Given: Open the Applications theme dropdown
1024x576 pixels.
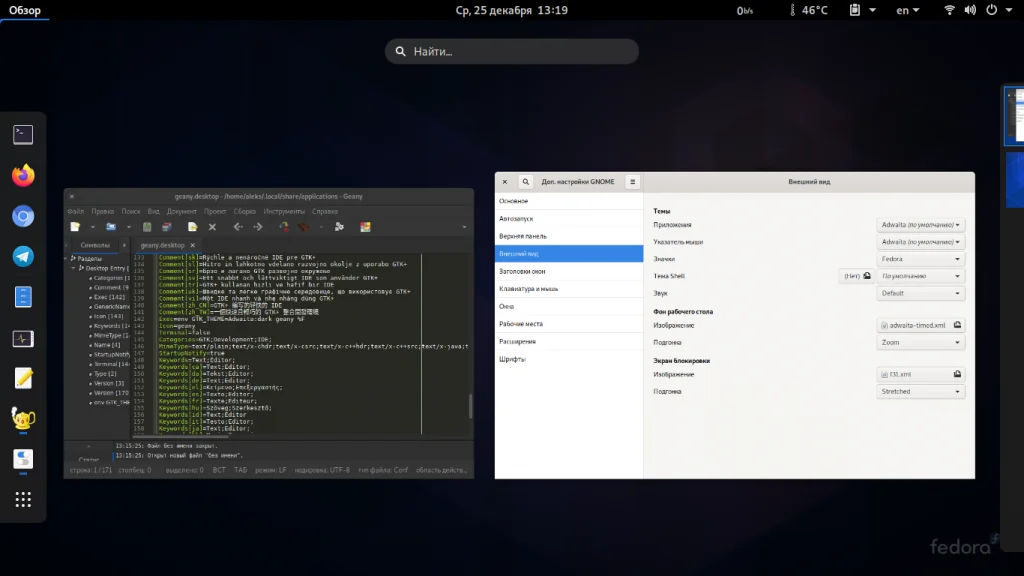Looking at the screenshot, I should (x=921, y=225).
